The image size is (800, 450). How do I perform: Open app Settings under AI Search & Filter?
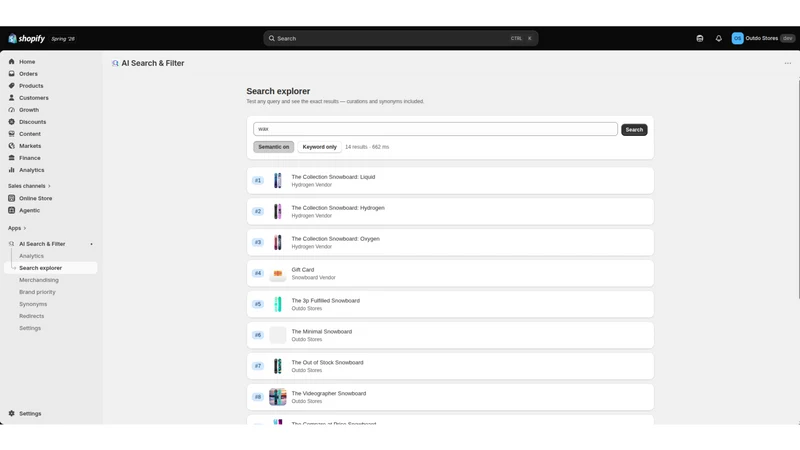(x=30, y=328)
